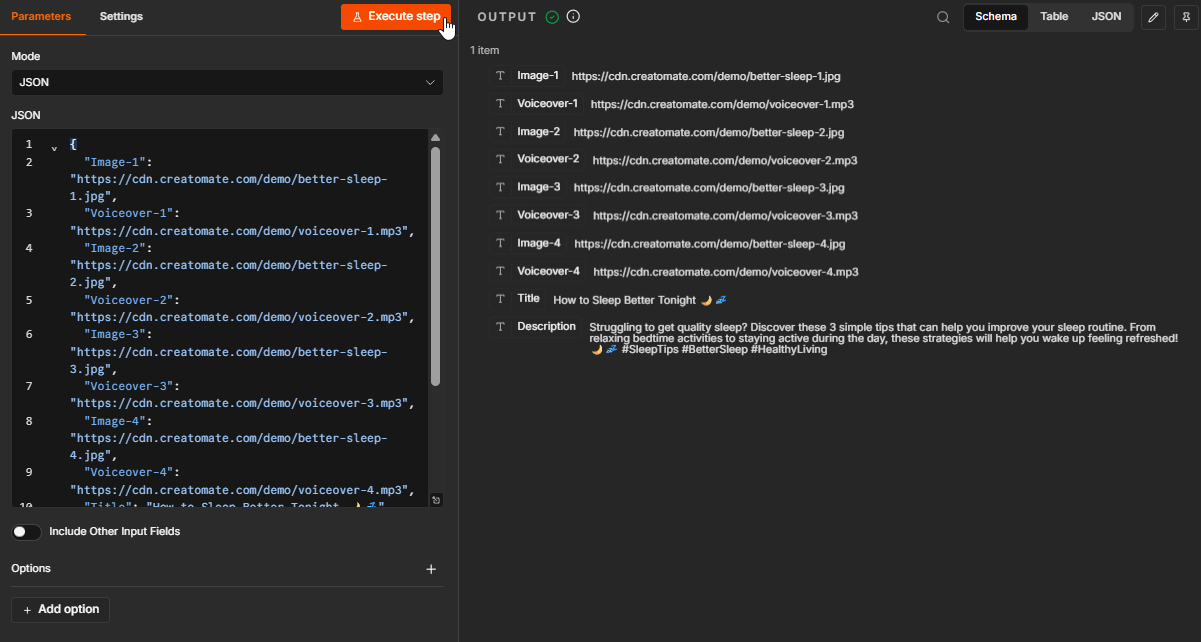The width and height of the screenshot is (1201, 642).
Task: Click the string type icon beside Voiceover-1
Action: pos(500,104)
